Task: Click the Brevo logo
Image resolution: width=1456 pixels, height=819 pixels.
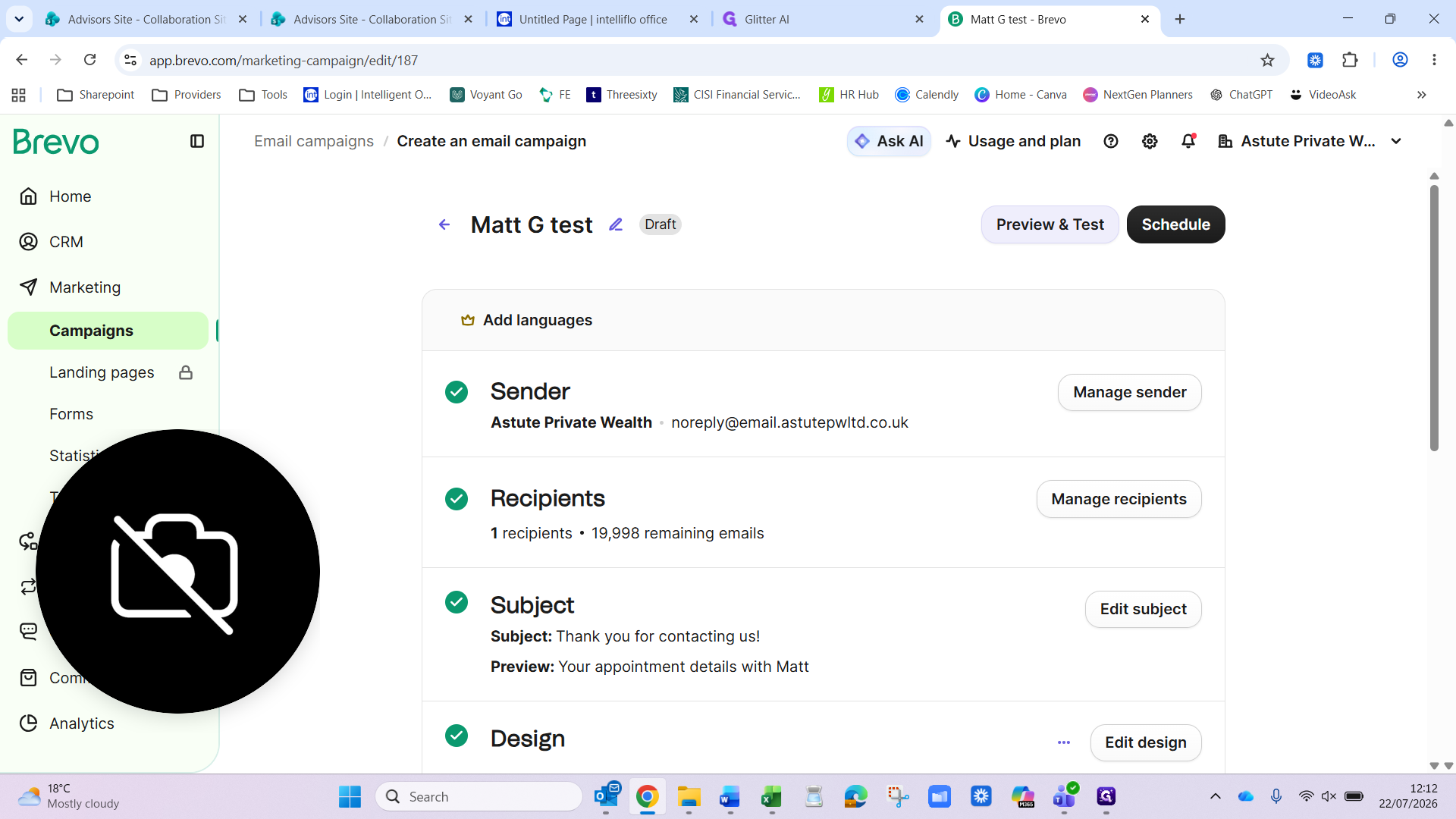Action: pyautogui.click(x=56, y=142)
